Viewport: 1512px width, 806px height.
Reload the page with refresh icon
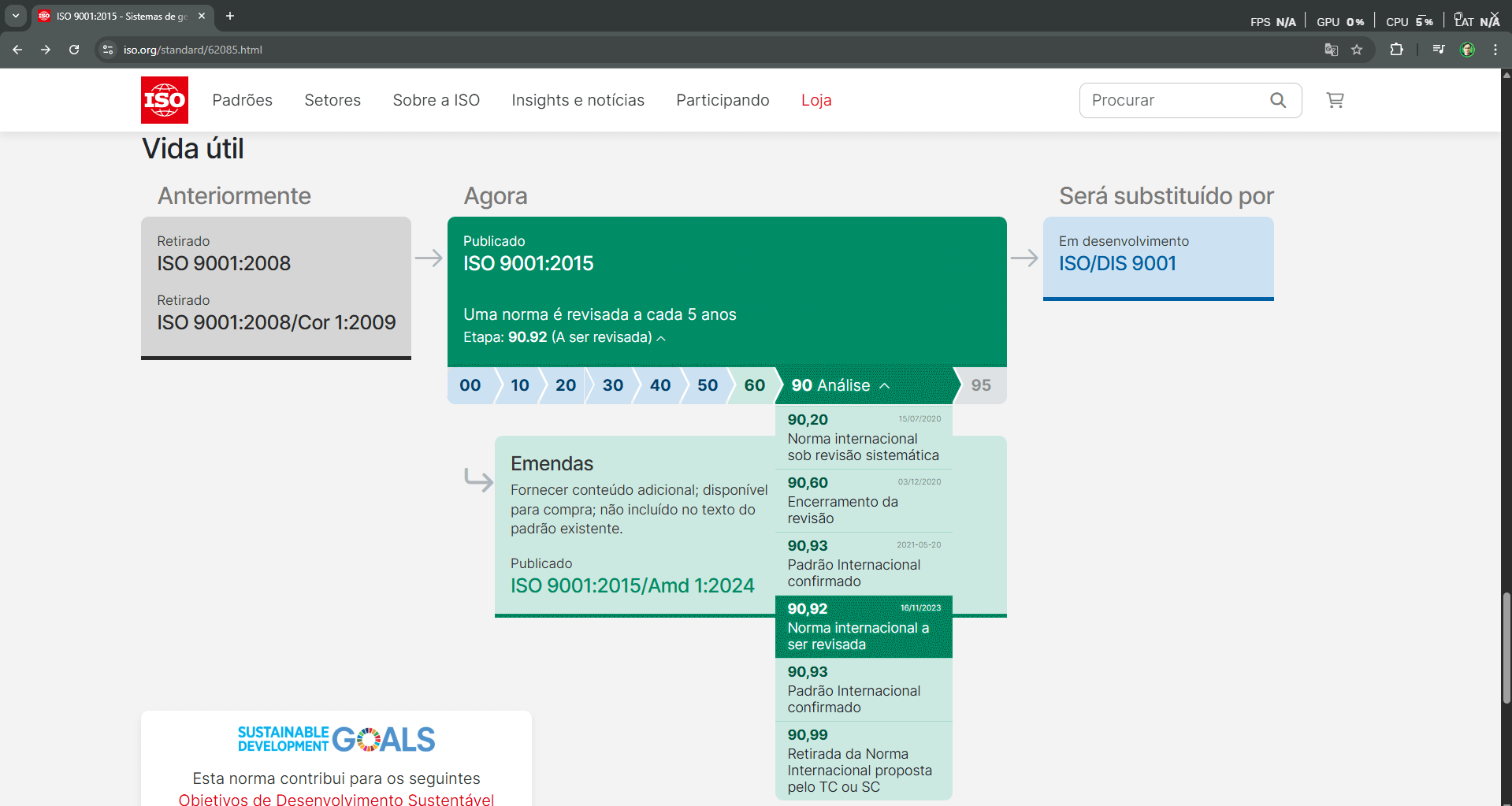pyautogui.click(x=74, y=50)
